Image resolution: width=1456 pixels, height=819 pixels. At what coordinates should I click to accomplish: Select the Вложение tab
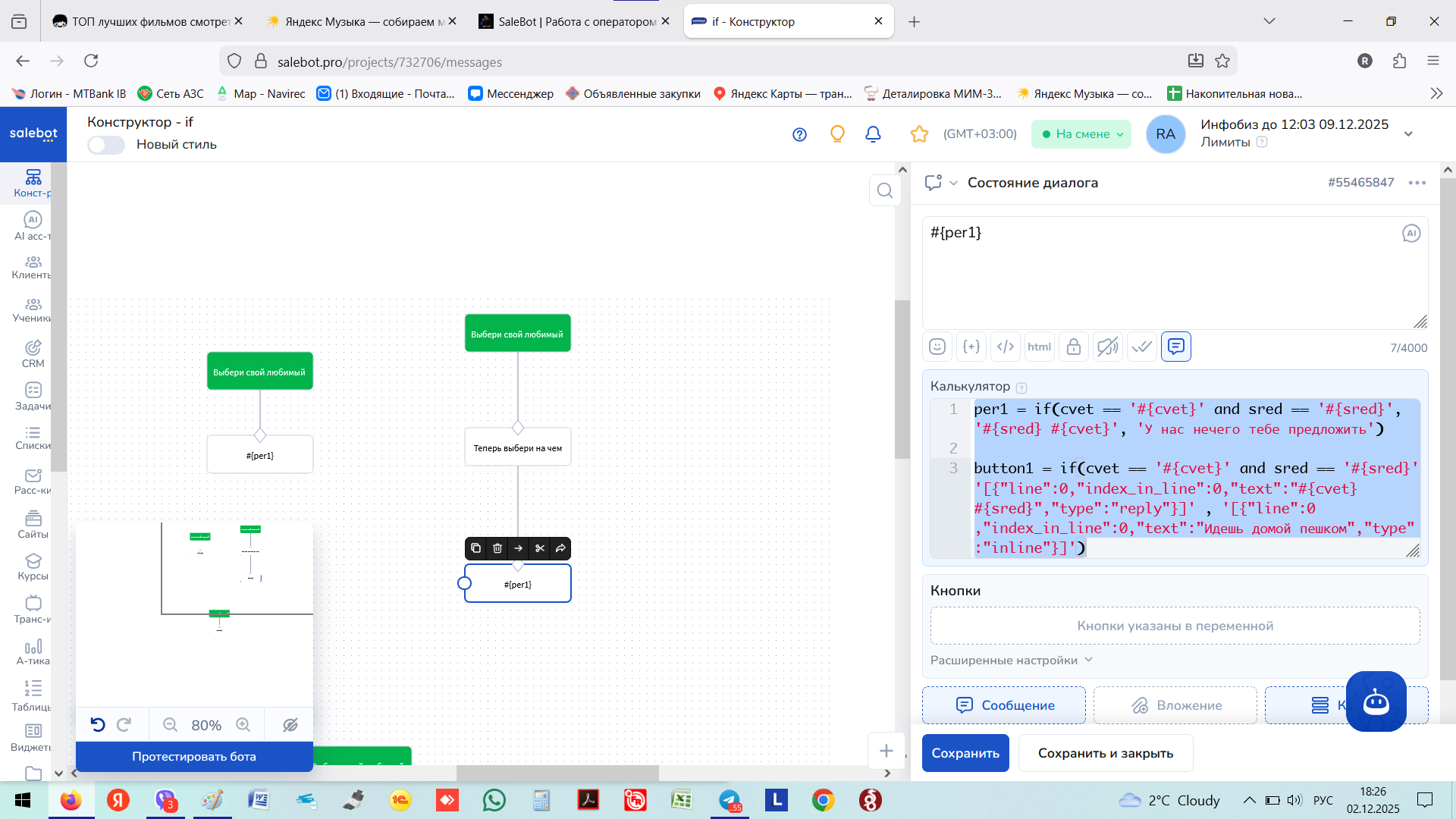(1175, 705)
